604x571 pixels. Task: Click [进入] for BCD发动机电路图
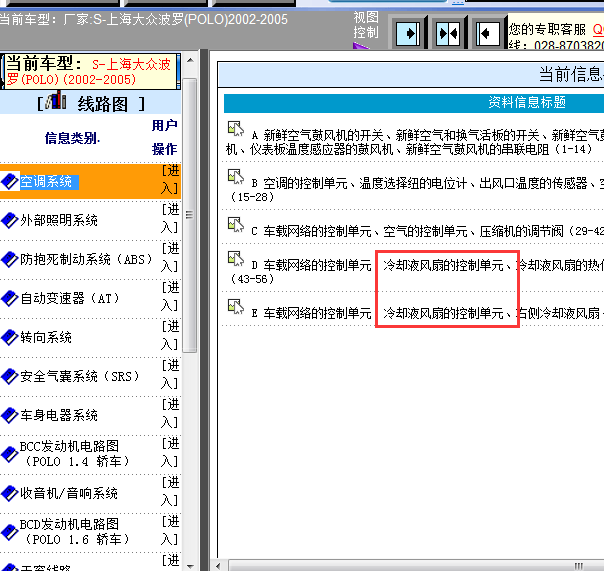point(170,531)
